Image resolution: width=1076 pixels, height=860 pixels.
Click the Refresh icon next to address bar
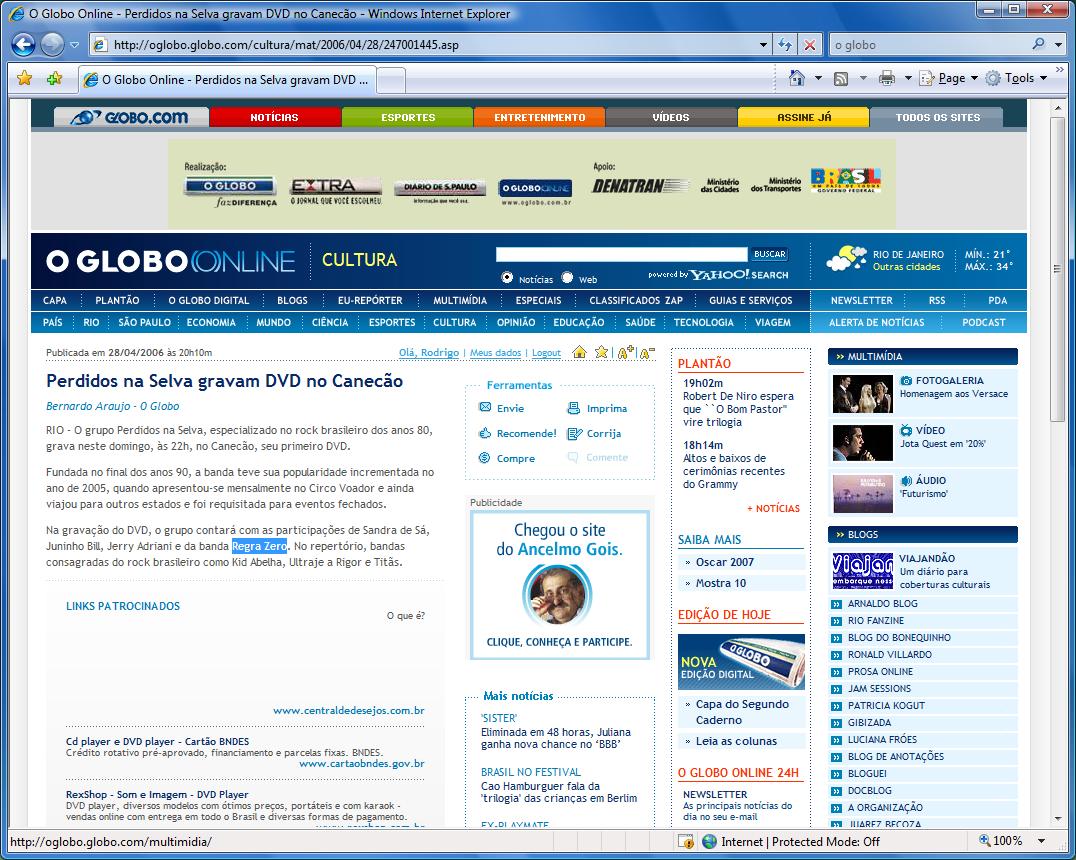tap(785, 45)
